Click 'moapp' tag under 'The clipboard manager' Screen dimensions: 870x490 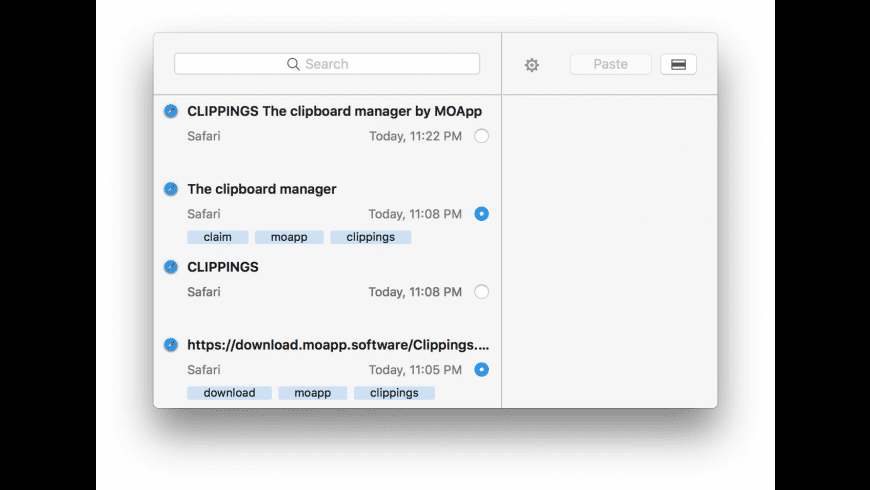(x=289, y=237)
